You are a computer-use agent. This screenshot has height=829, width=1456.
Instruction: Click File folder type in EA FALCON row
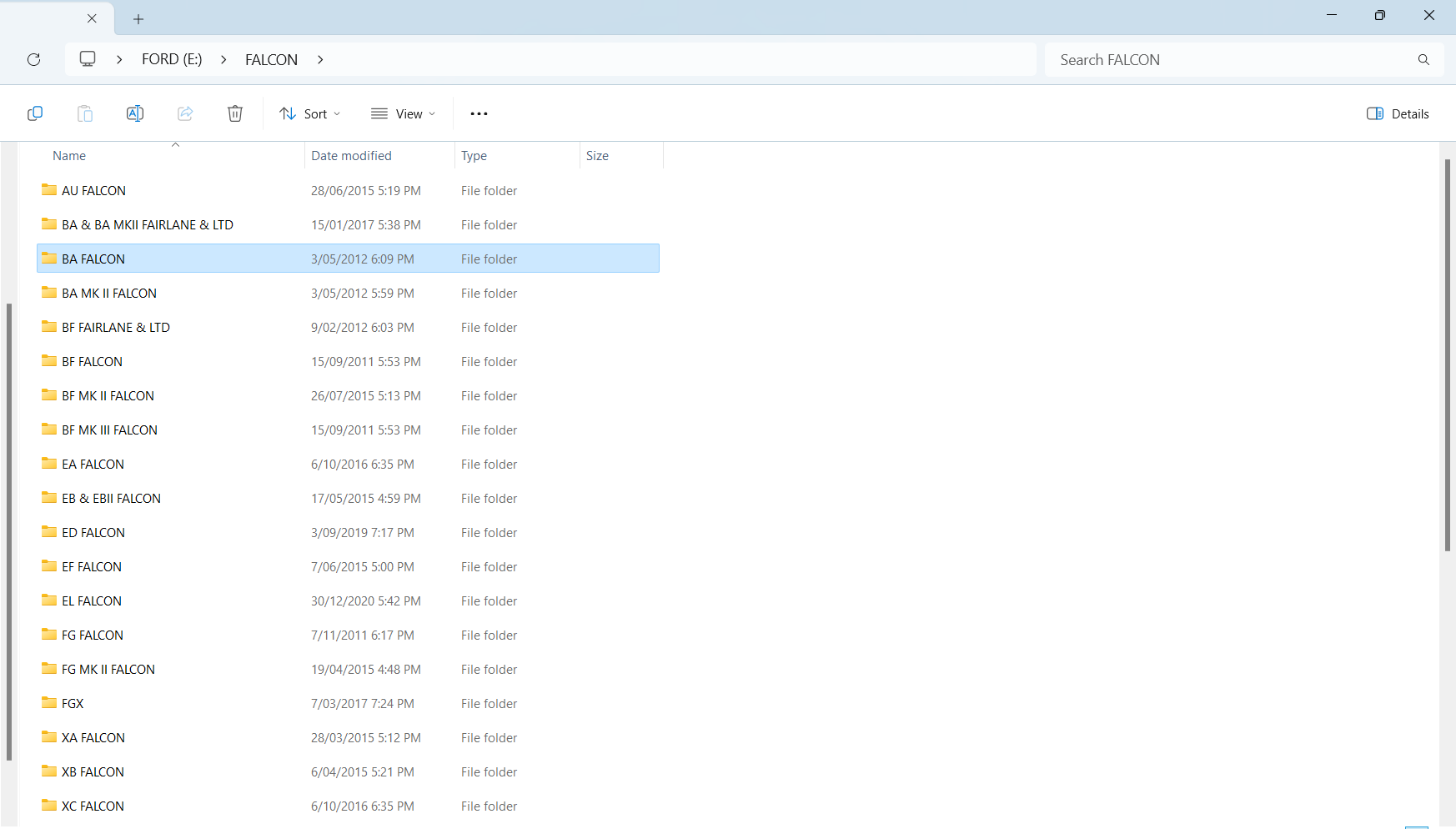coord(490,464)
